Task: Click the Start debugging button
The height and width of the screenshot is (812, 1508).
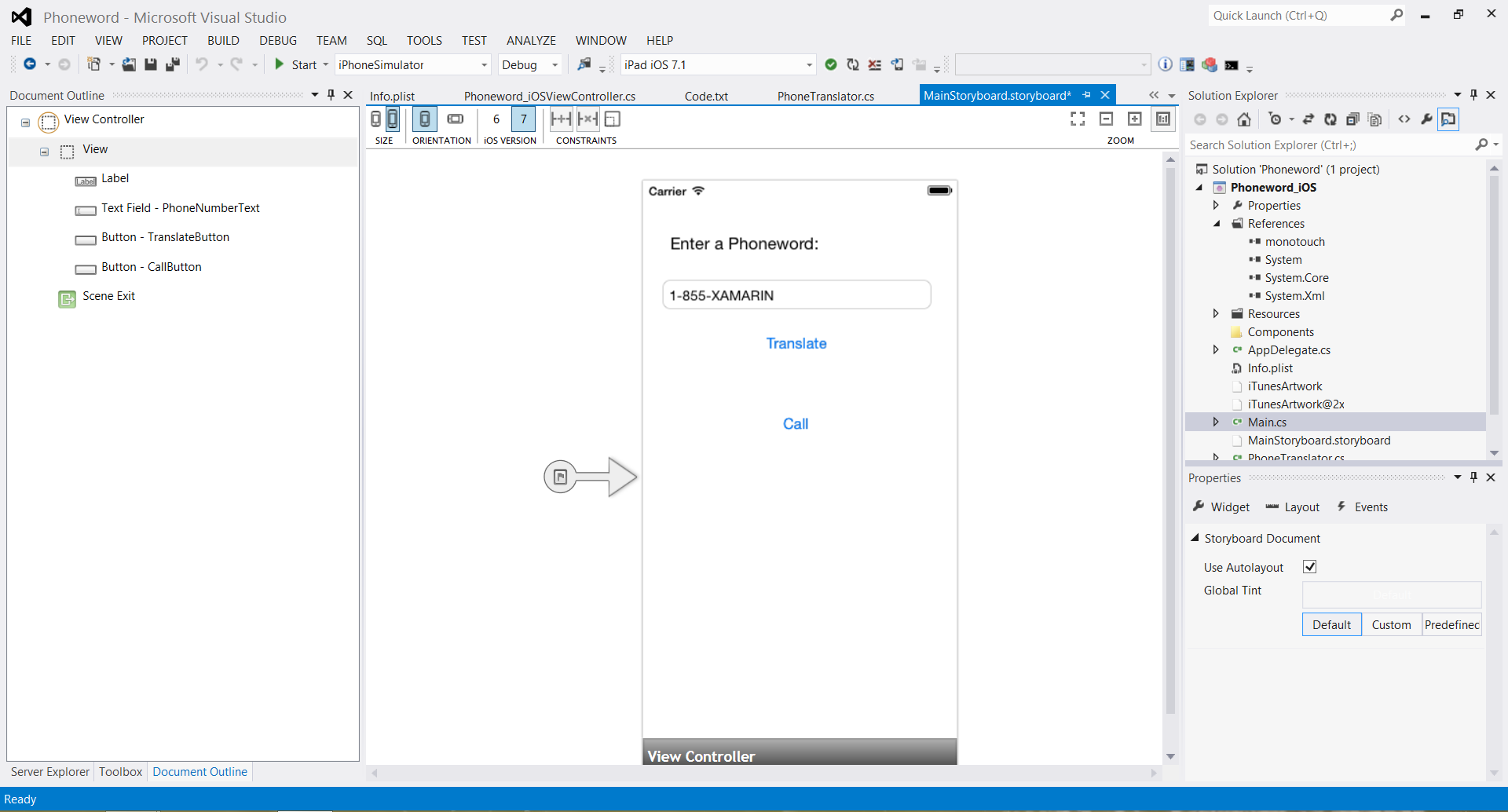Action: pos(295,65)
